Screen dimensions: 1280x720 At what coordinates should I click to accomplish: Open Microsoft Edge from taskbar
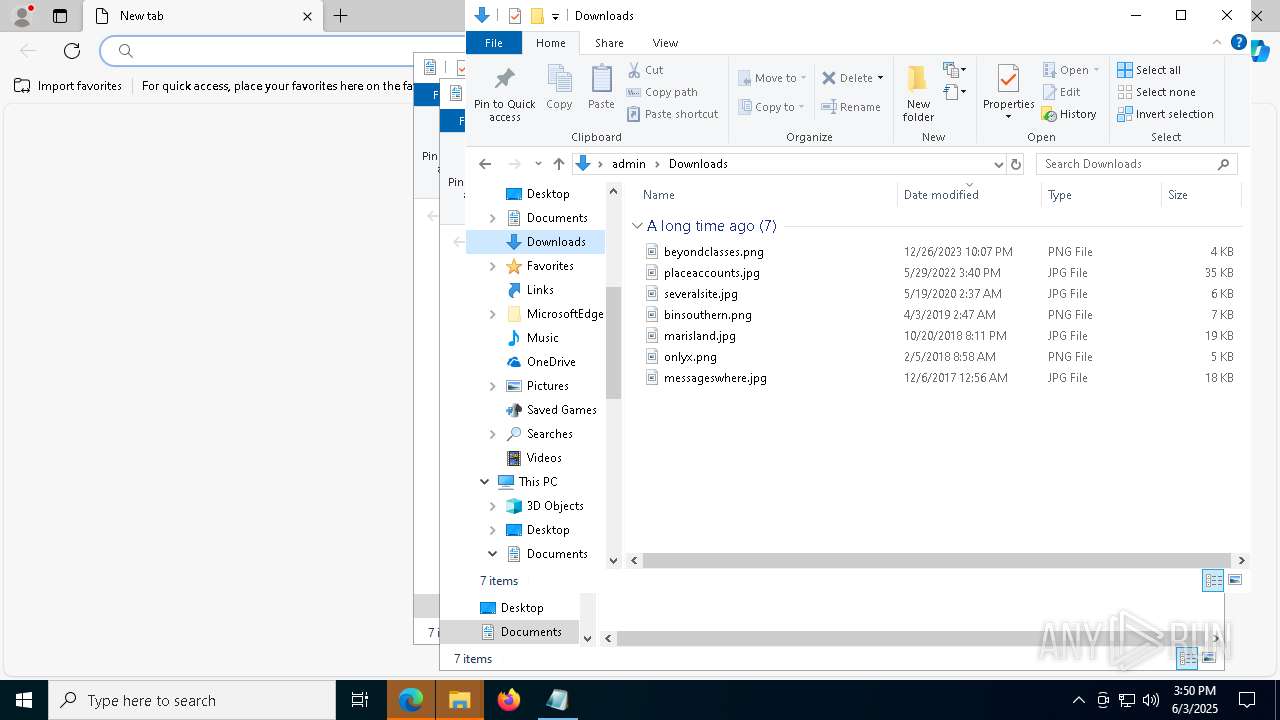[x=411, y=700]
